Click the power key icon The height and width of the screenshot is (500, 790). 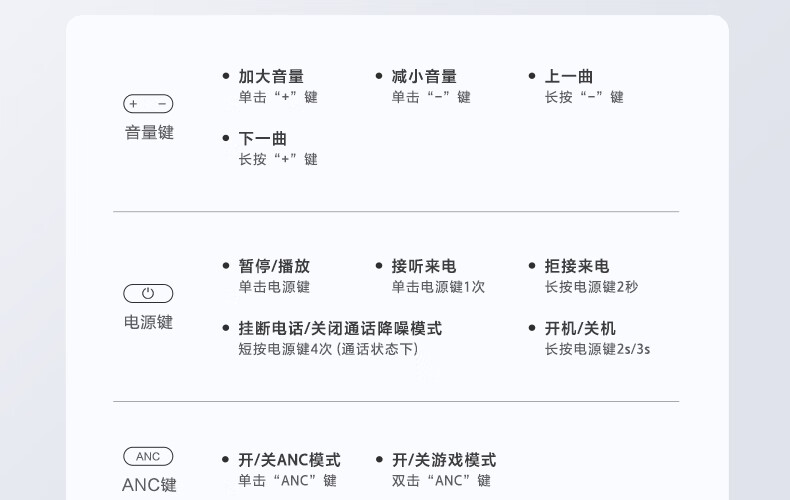pos(148,293)
